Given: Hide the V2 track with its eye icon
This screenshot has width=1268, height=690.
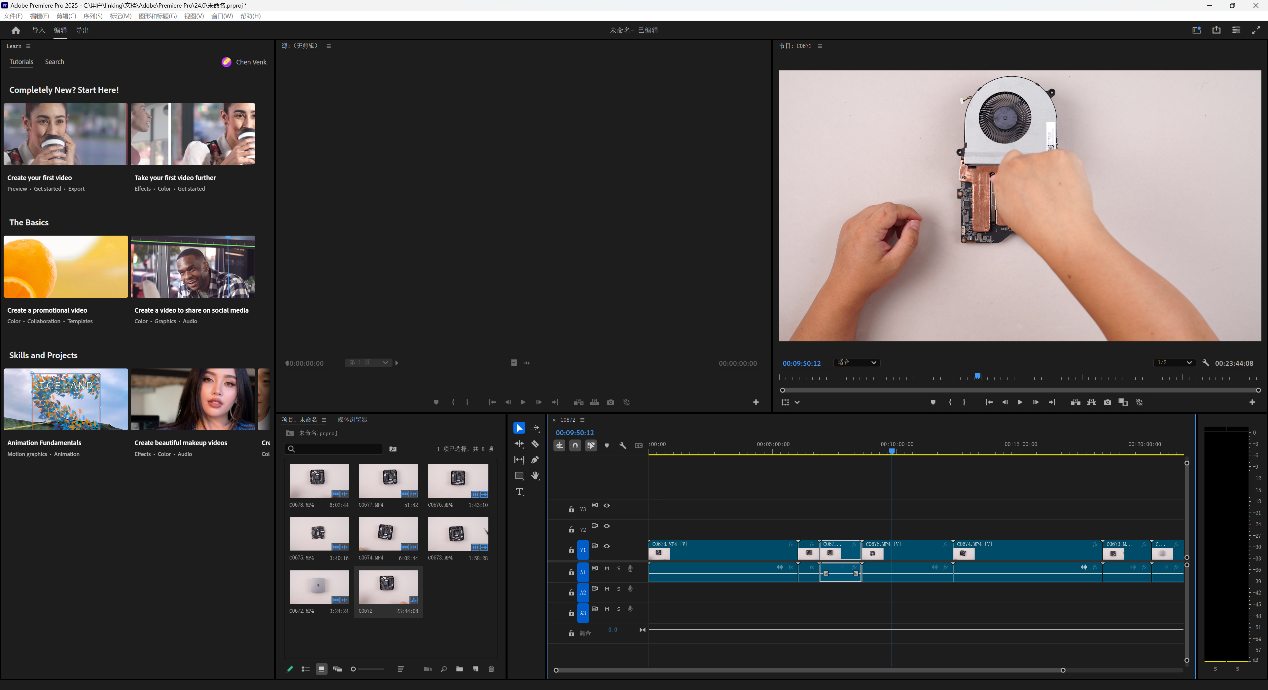Looking at the screenshot, I should point(606,526).
